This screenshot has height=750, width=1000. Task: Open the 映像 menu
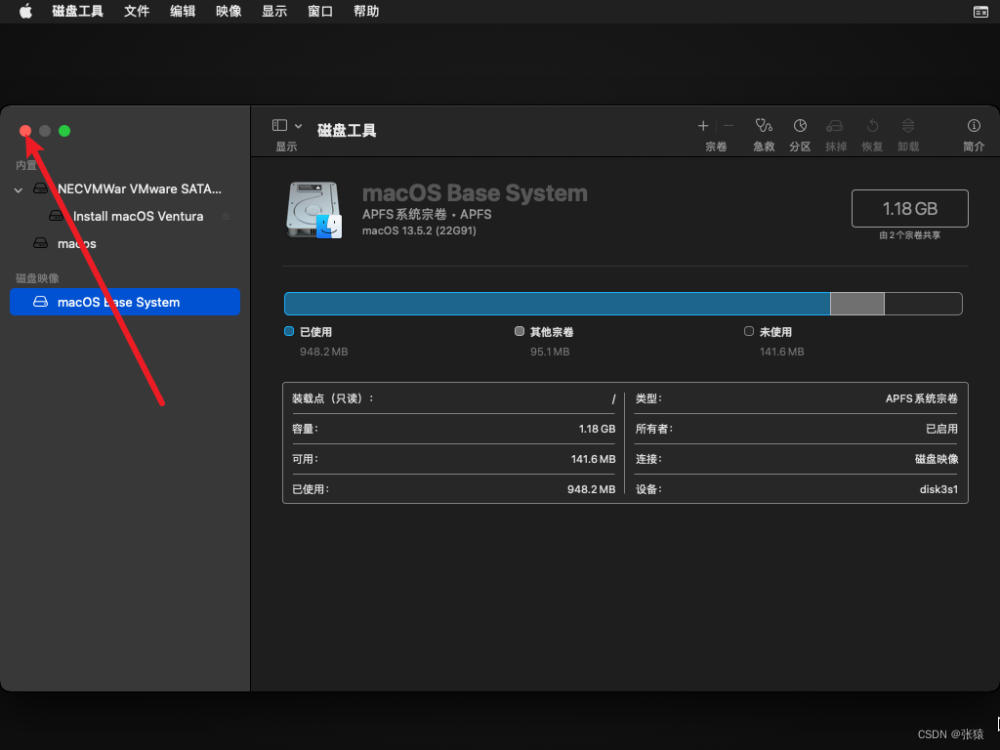(228, 11)
